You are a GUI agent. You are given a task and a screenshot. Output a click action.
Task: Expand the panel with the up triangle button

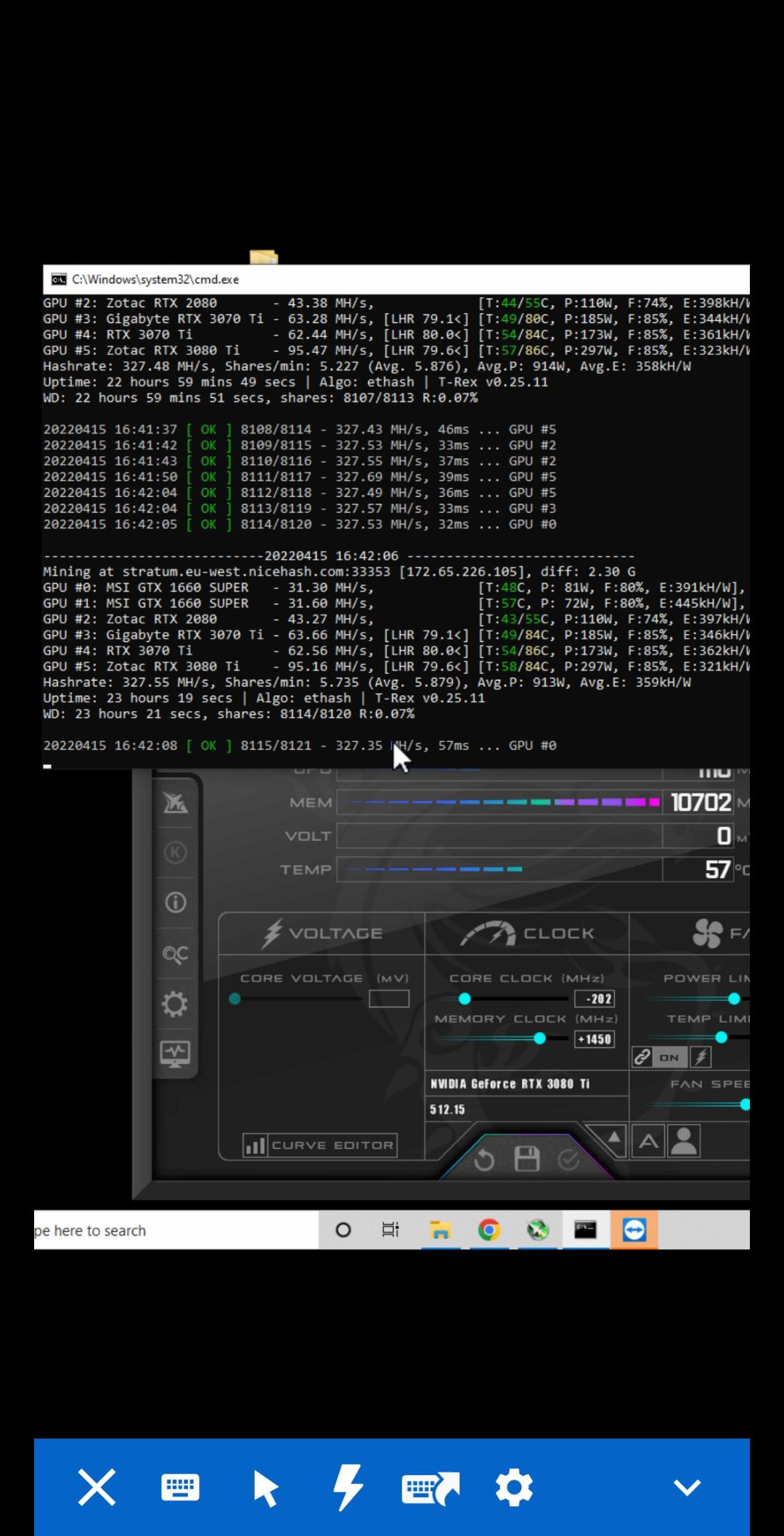pyautogui.click(x=613, y=1139)
